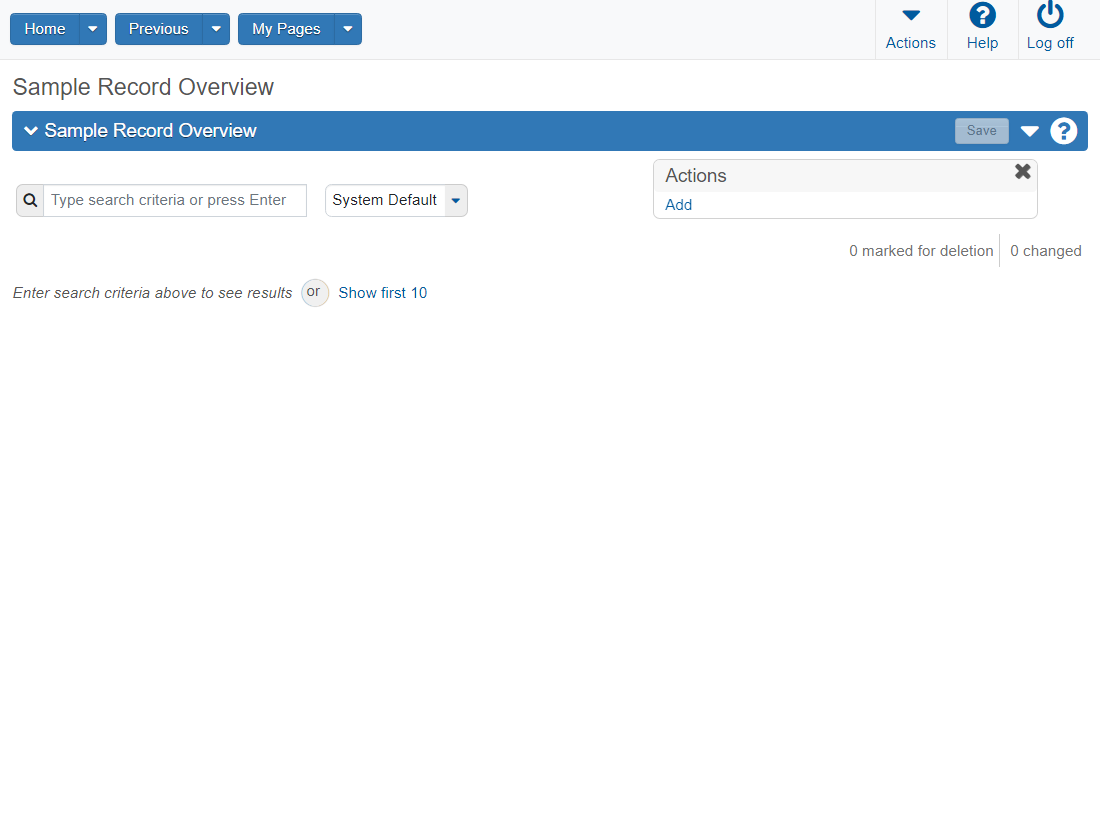Image resolution: width=1100 pixels, height=826 pixels.
Task: Open the section header dropdown triangle
Action: 1029,131
